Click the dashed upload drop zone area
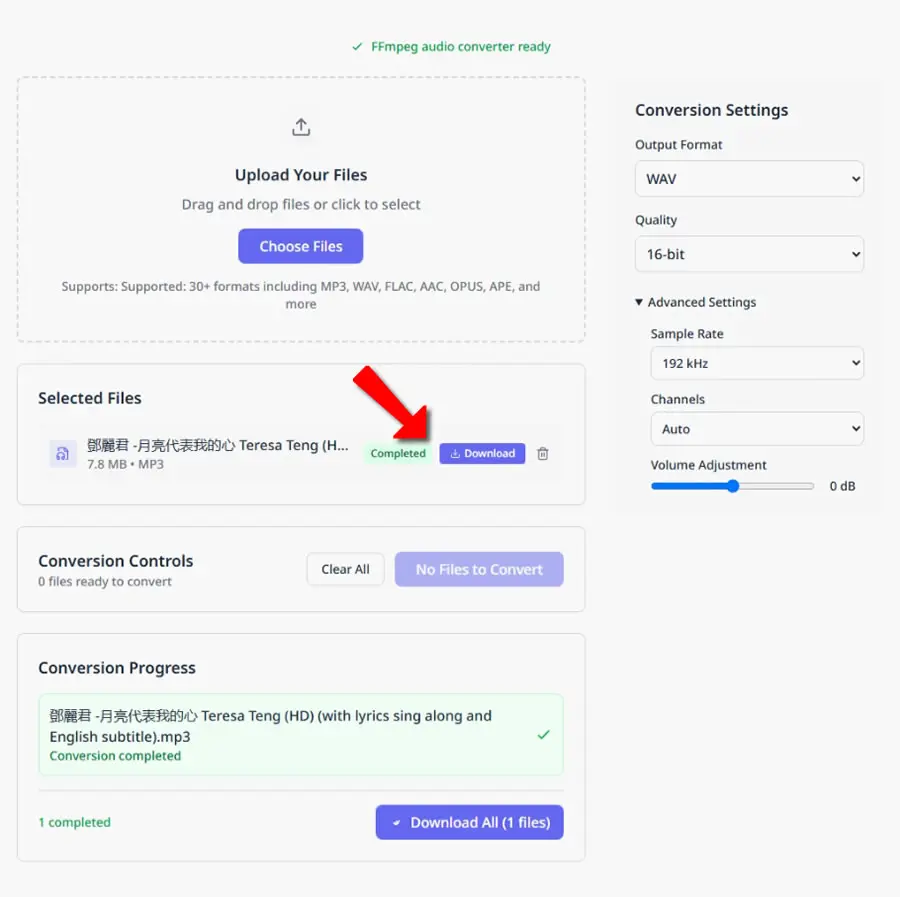900x897 pixels. click(x=301, y=209)
